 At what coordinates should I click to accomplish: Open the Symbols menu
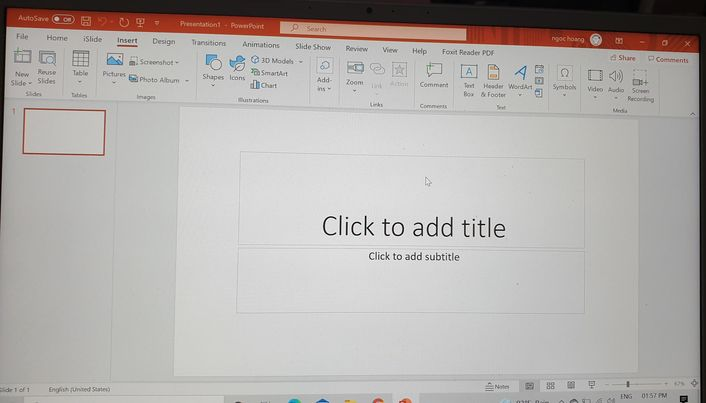click(564, 80)
